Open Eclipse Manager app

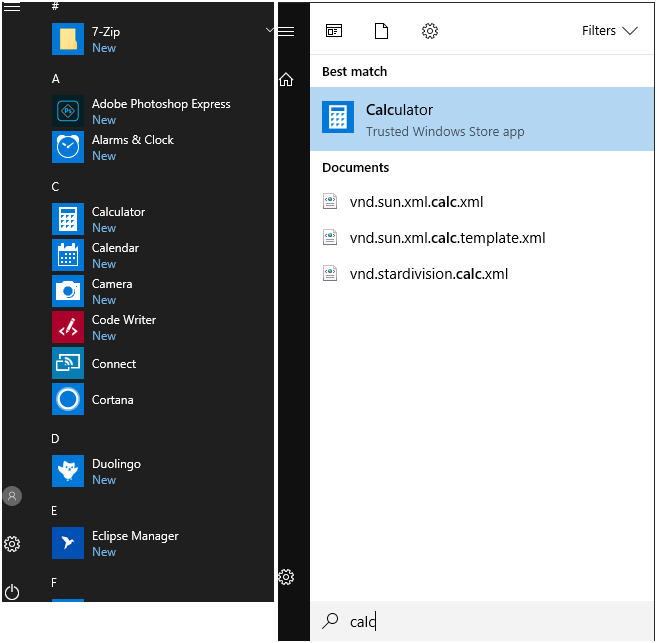pos(135,536)
